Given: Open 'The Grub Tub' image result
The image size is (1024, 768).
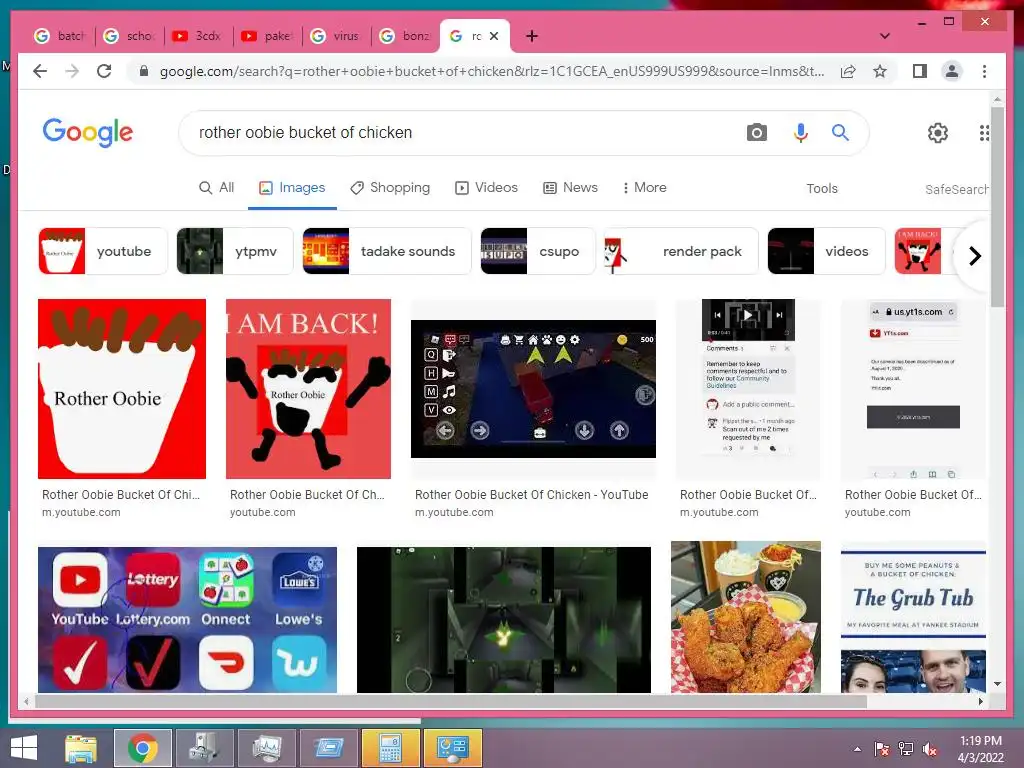Looking at the screenshot, I should (913, 617).
